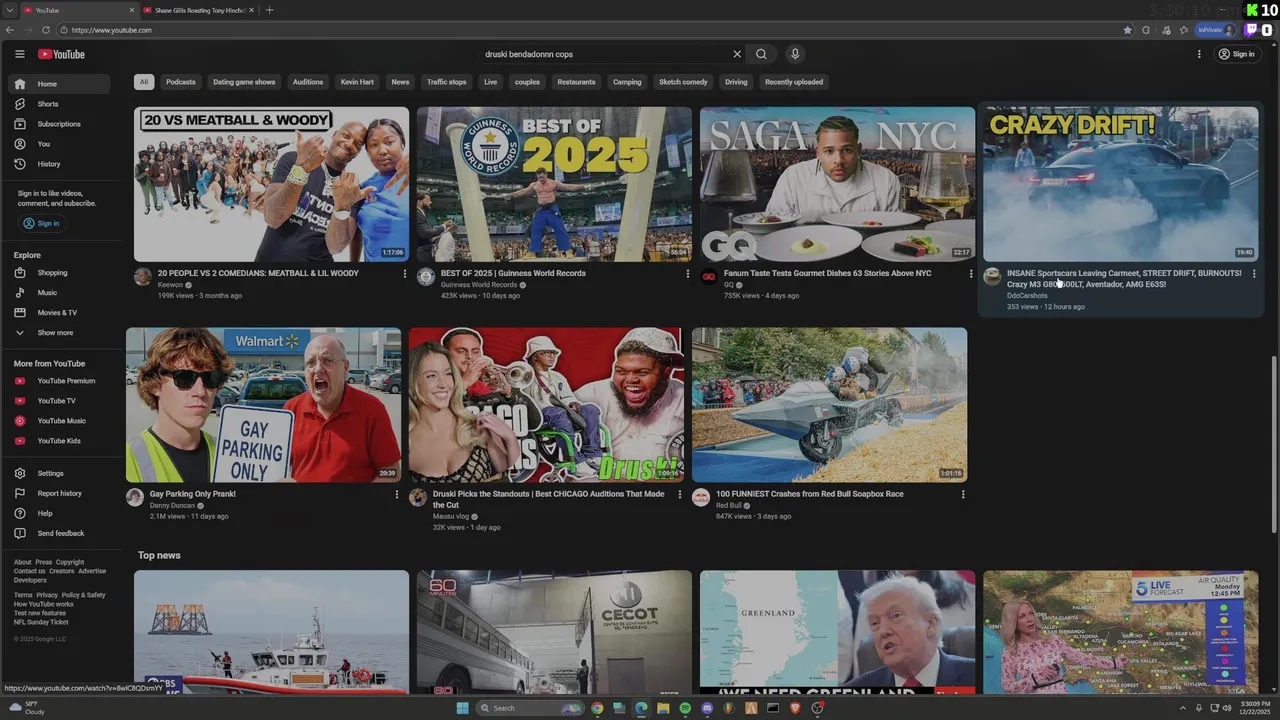Open options menu for 20 PEOPLE VS 2 COMEDIANS video
The height and width of the screenshot is (720, 1280).
[x=405, y=274]
